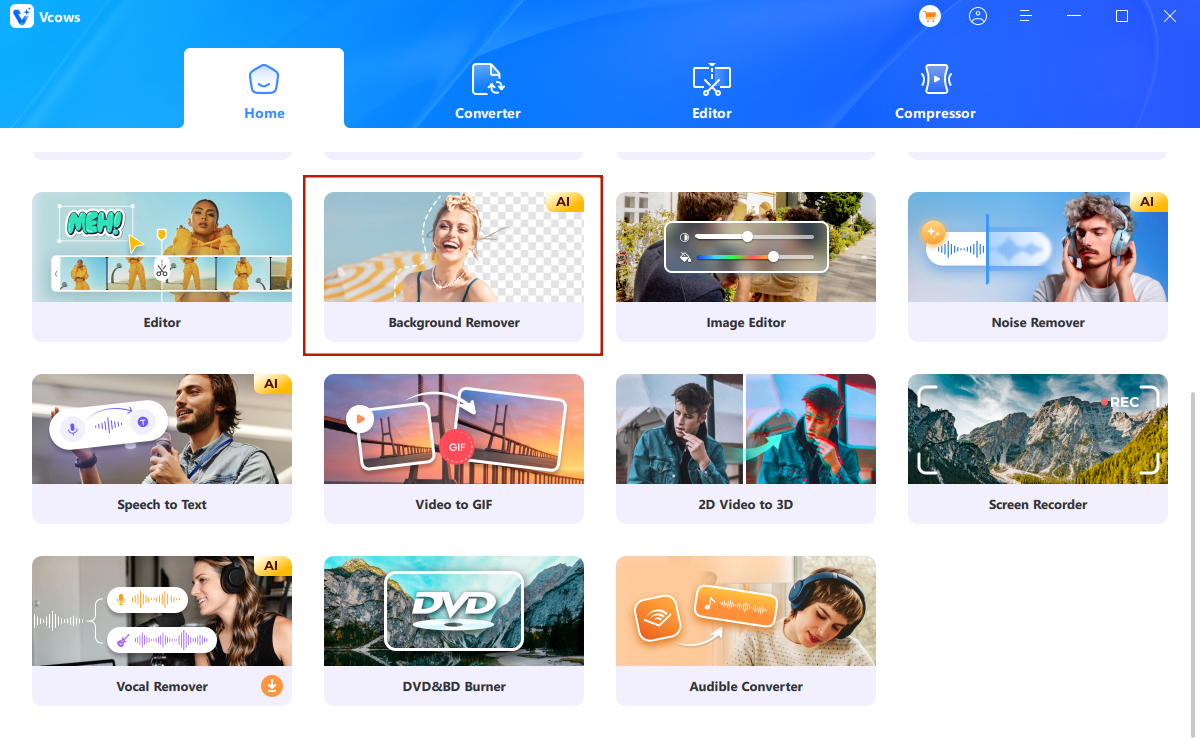Click the AI badge on Vocal Remover
The height and width of the screenshot is (740, 1200).
(x=272, y=566)
